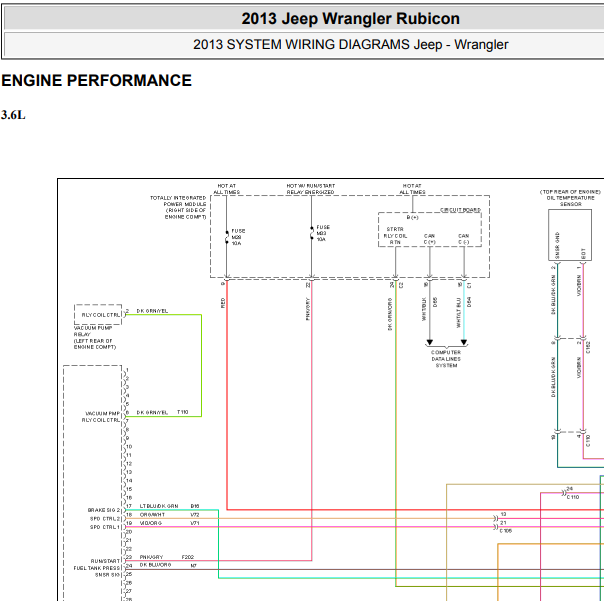This screenshot has height=601, width=604.
Task: Click the "SPD CTRL 2" pin label
Action: coord(105,519)
